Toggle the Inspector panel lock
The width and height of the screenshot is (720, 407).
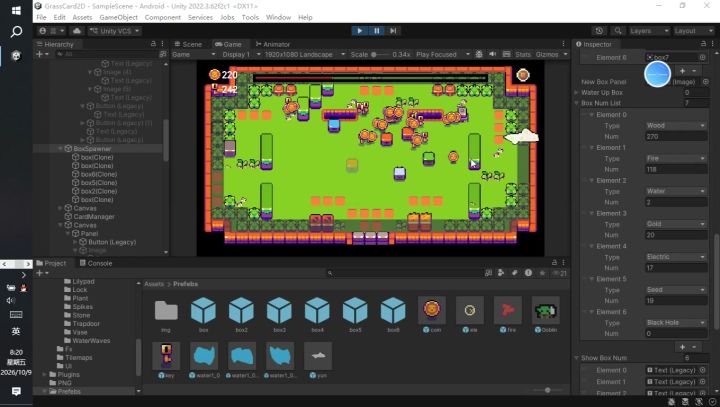(703, 44)
